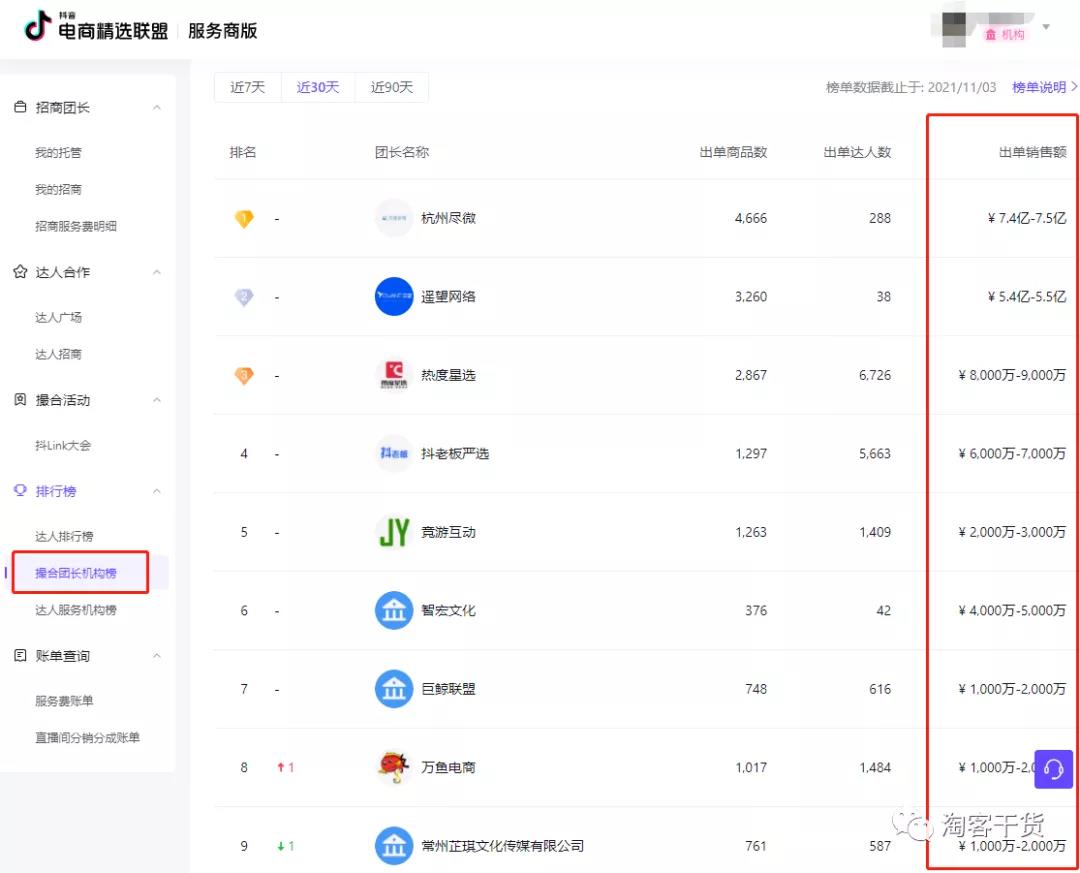The height and width of the screenshot is (873, 1080).
Task: Click the 招商团长 sidebar icon
Action: pos(20,107)
